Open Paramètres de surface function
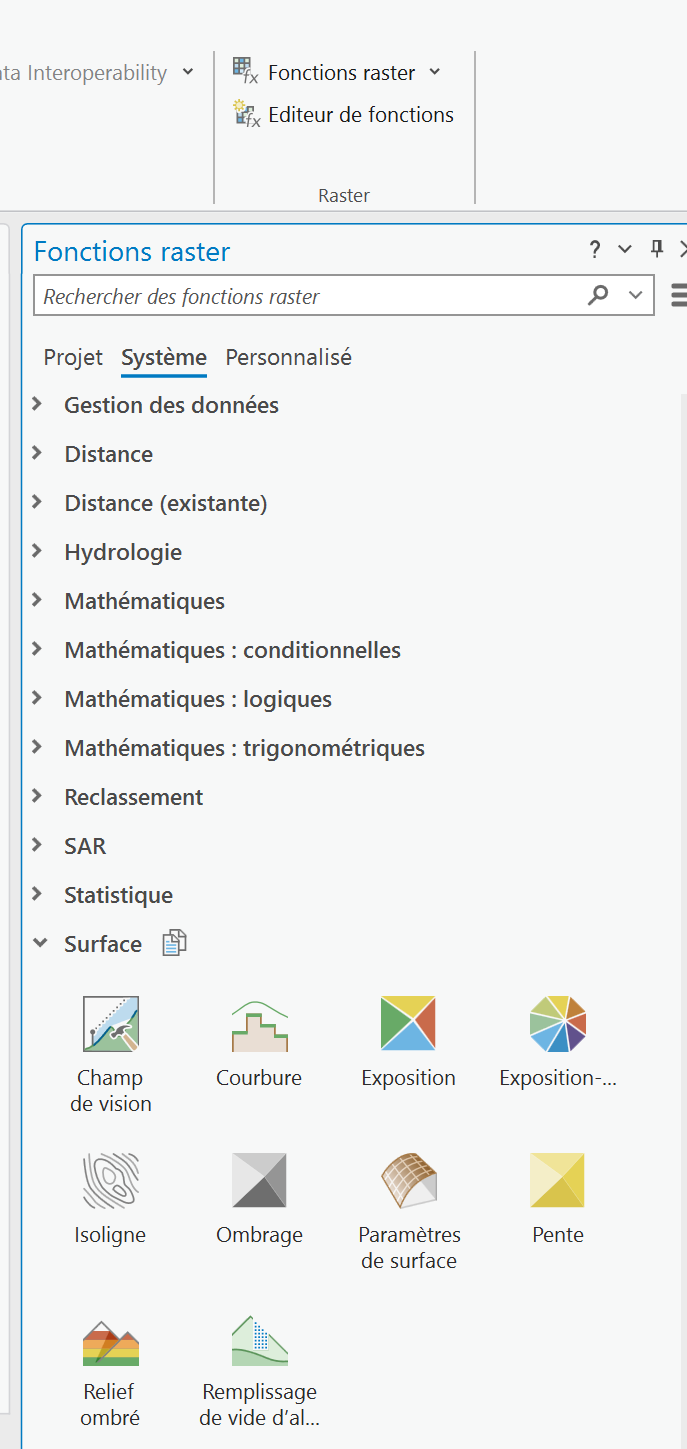This screenshot has height=1449, width=687. [x=408, y=1181]
